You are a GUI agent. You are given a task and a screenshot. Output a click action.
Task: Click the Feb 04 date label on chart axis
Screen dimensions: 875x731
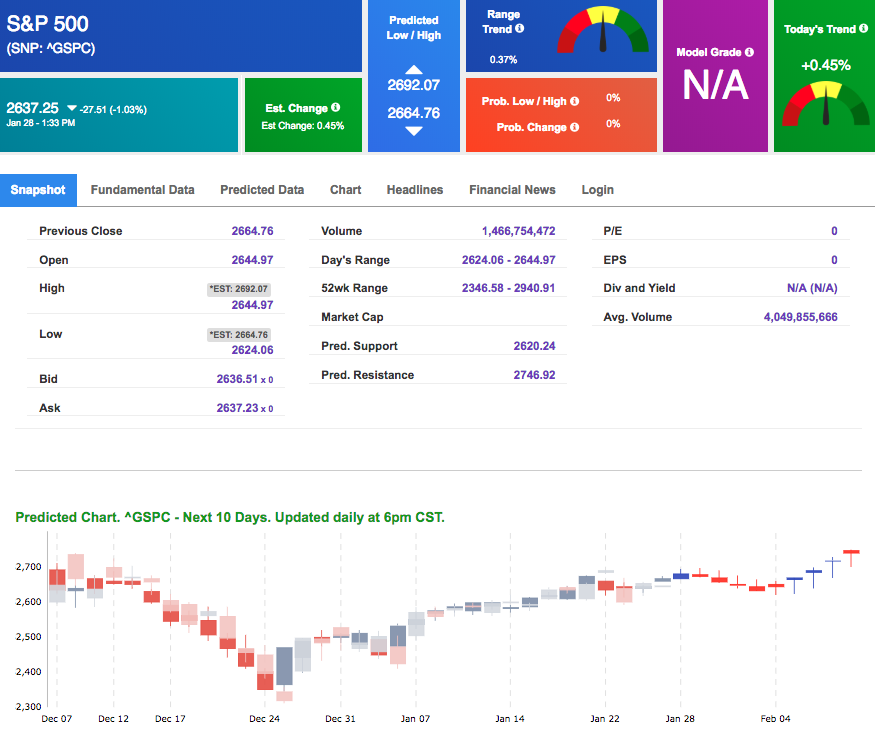(775, 719)
